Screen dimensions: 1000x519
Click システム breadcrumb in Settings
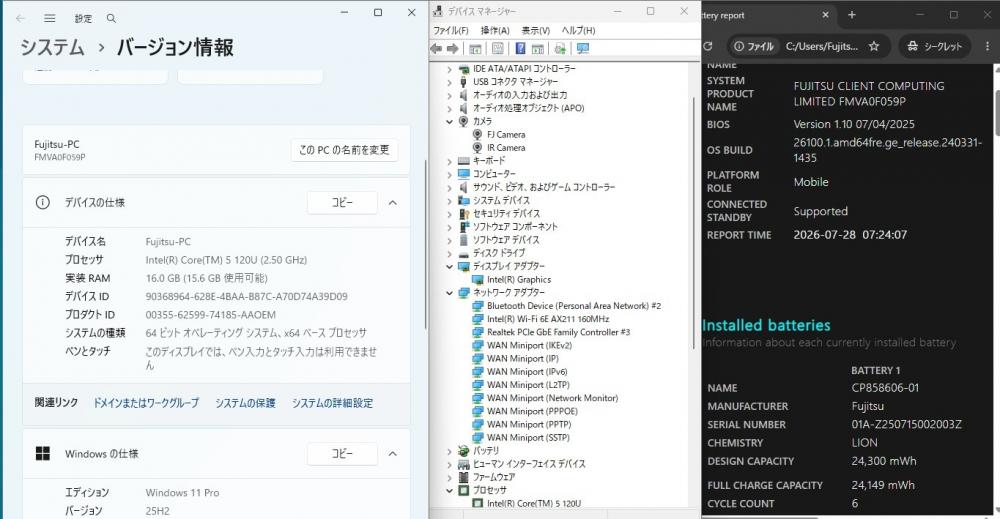pyautogui.click(x=52, y=47)
